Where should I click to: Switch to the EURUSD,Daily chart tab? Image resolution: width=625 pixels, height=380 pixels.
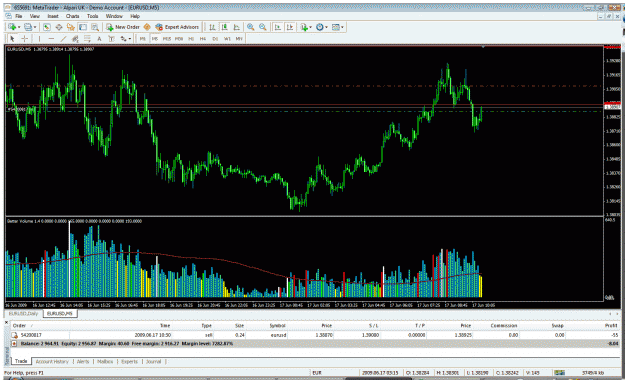tap(24, 314)
